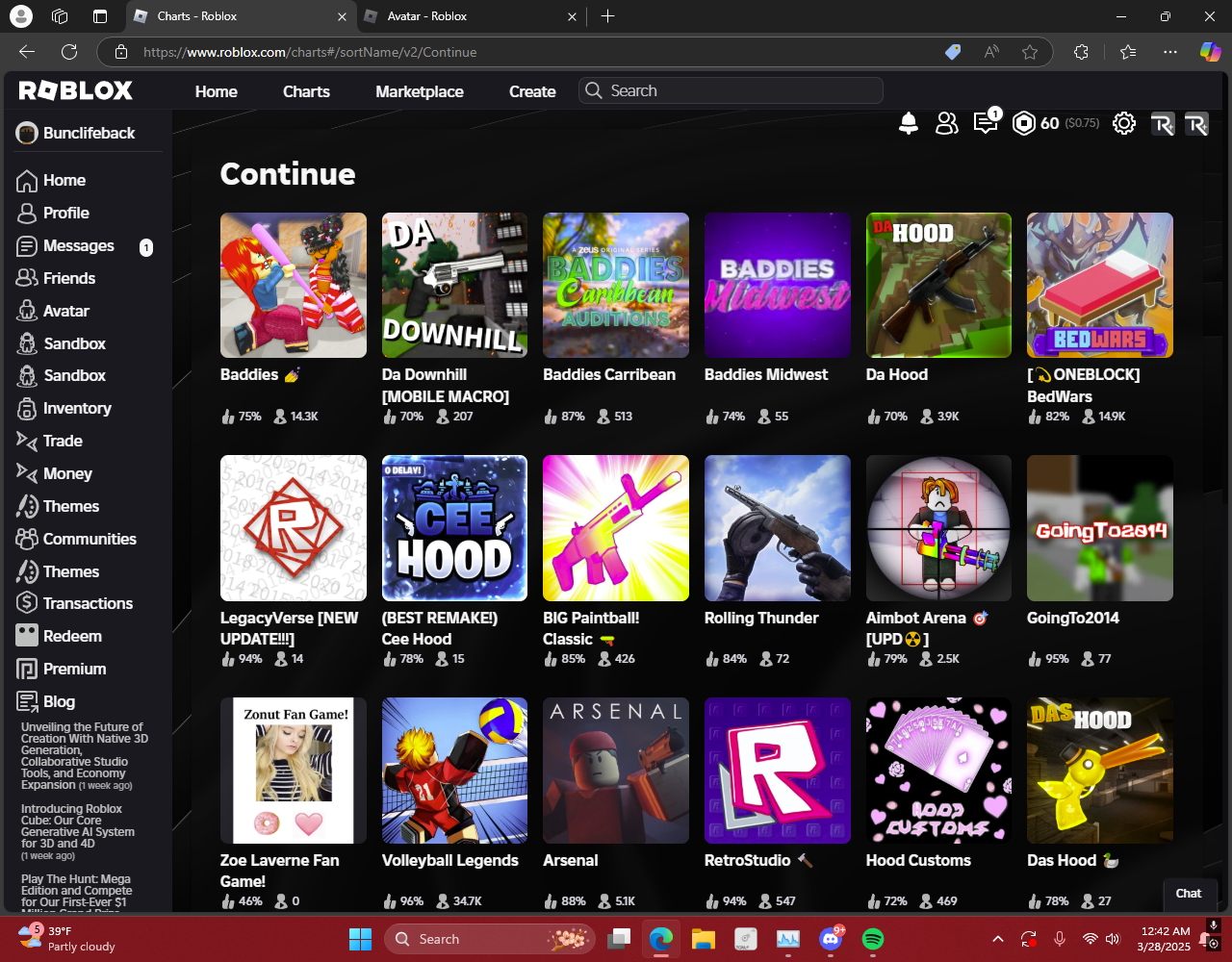
Task: Open File Explorer from taskbar
Action: point(703,939)
